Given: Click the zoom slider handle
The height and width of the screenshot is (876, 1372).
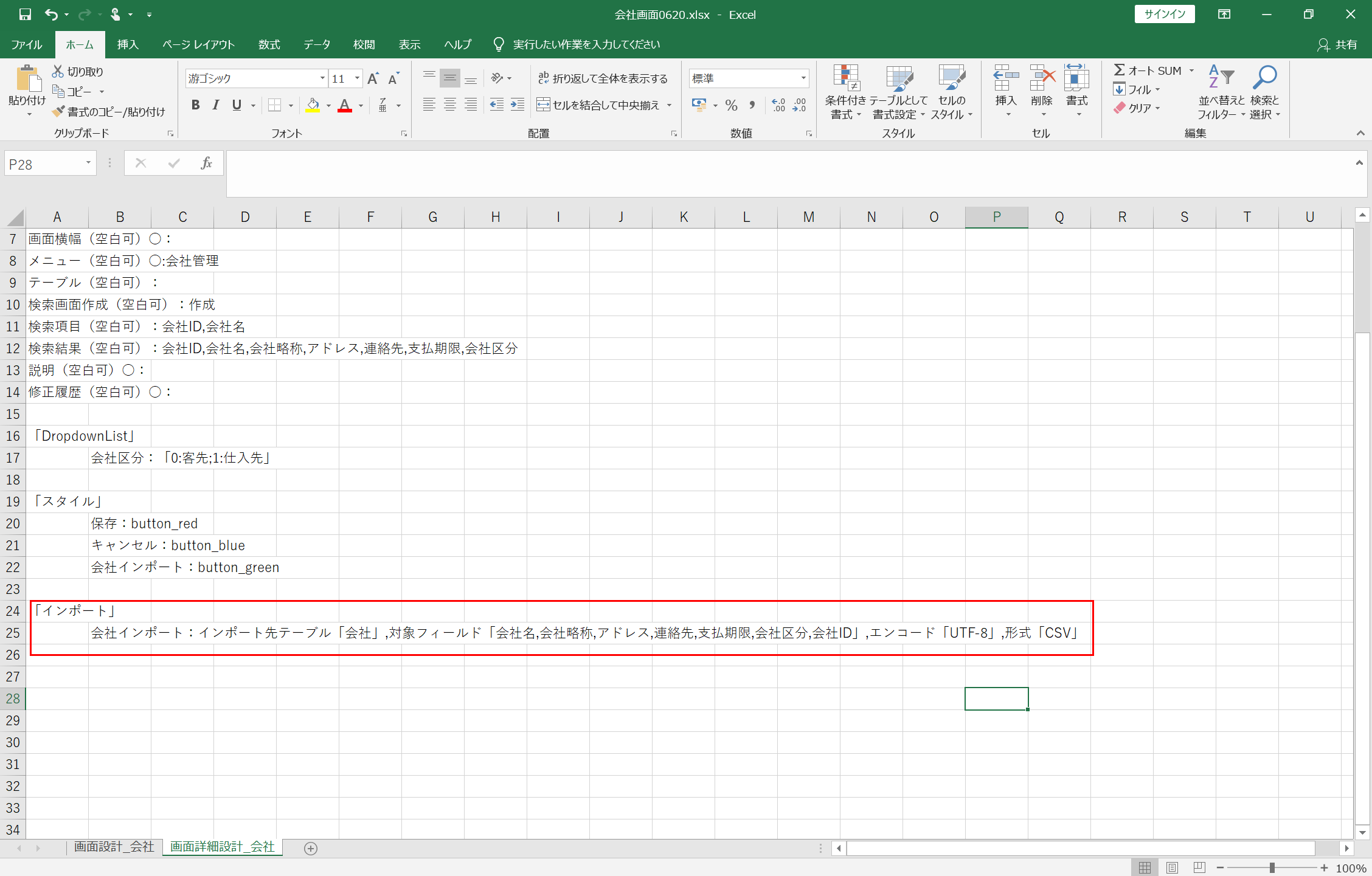Looking at the screenshot, I should tap(1272, 867).
